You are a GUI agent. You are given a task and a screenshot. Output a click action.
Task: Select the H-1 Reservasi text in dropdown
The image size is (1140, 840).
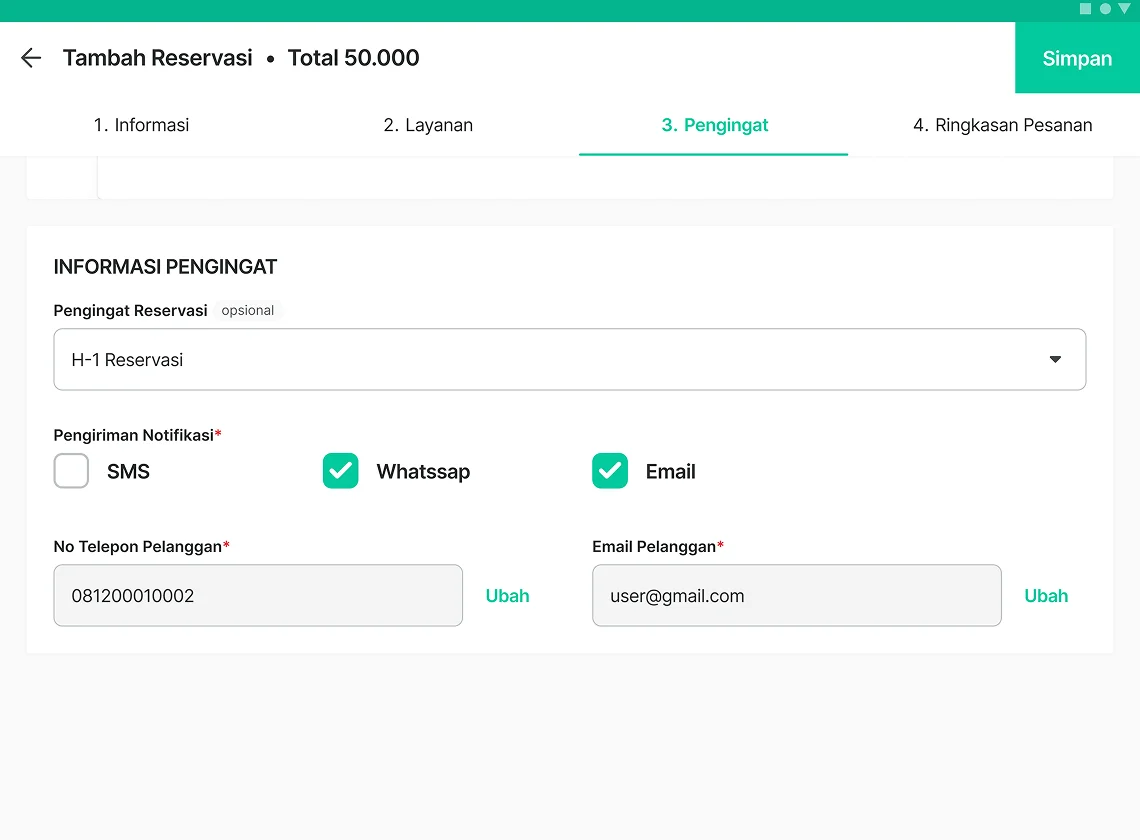[x=128, y=360]
